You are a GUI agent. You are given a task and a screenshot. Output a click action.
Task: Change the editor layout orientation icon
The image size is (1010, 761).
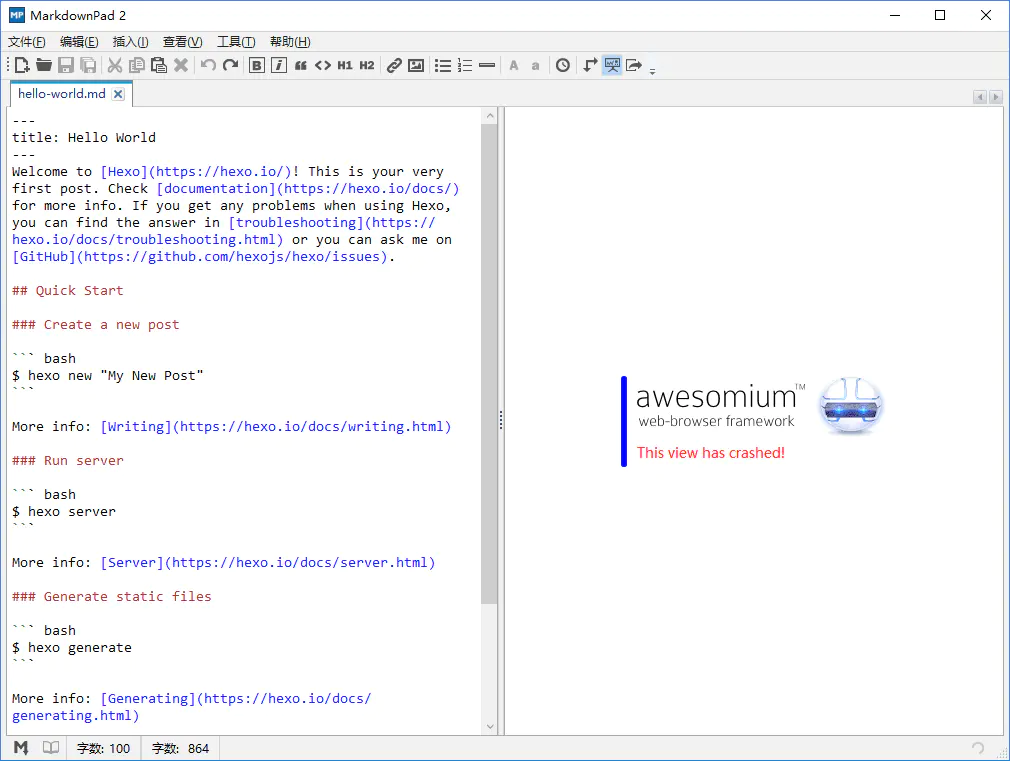590,65
